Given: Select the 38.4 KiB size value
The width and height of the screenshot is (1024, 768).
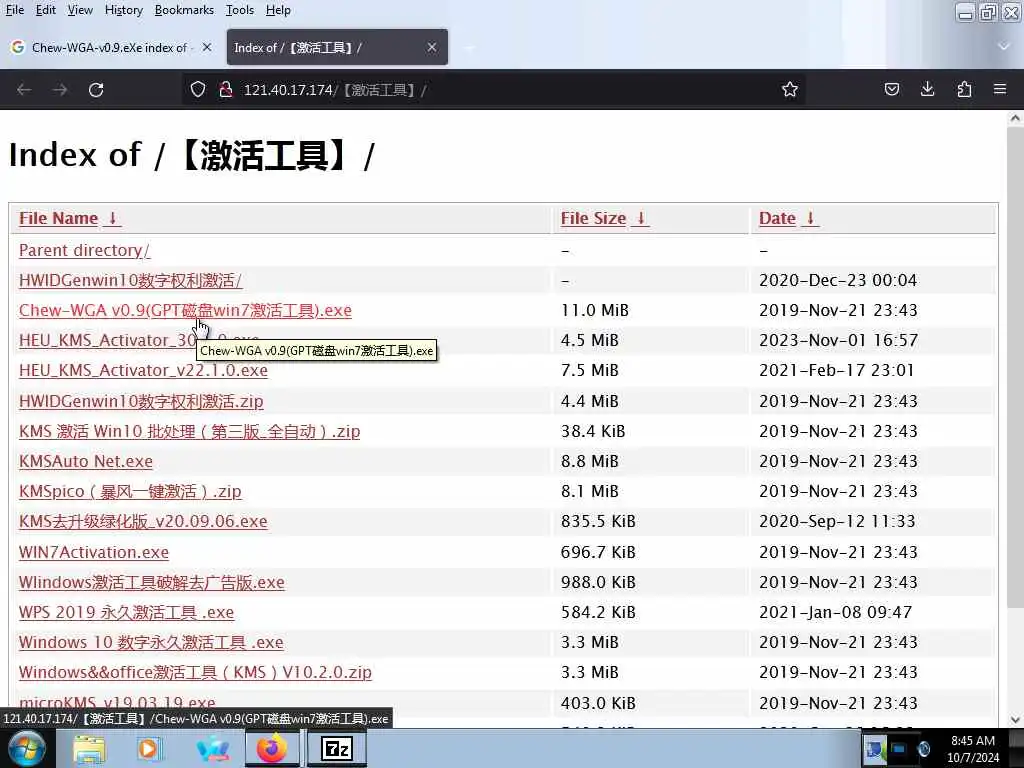Looking at the screenshot, I should (593, 431).
